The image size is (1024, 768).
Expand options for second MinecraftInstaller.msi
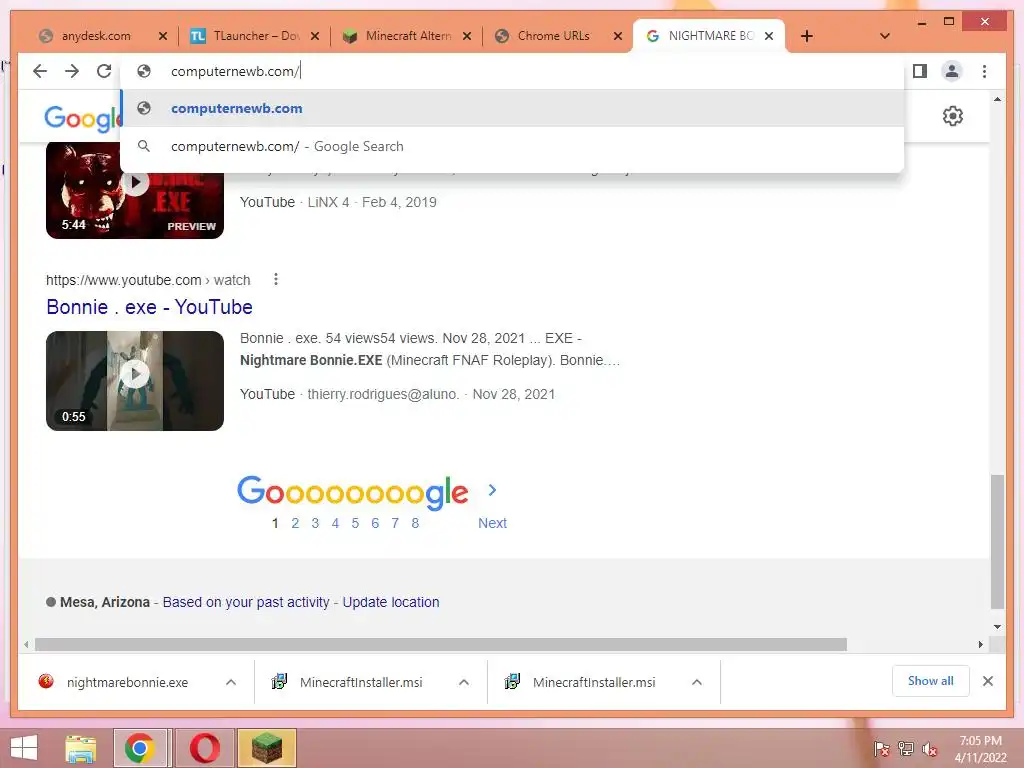point(697,682)
